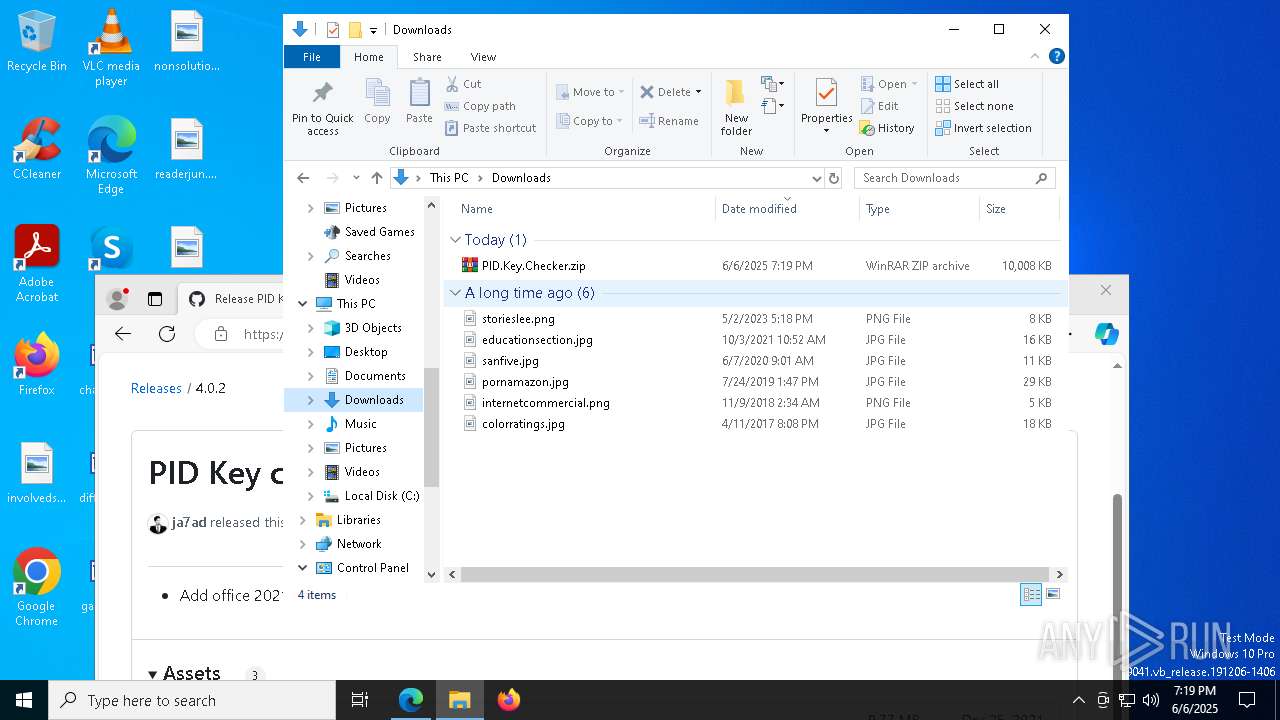This screenshot has height=720, width=1280.
Task: Select Saved Games in navigation tree
Action: click(379, 232)
